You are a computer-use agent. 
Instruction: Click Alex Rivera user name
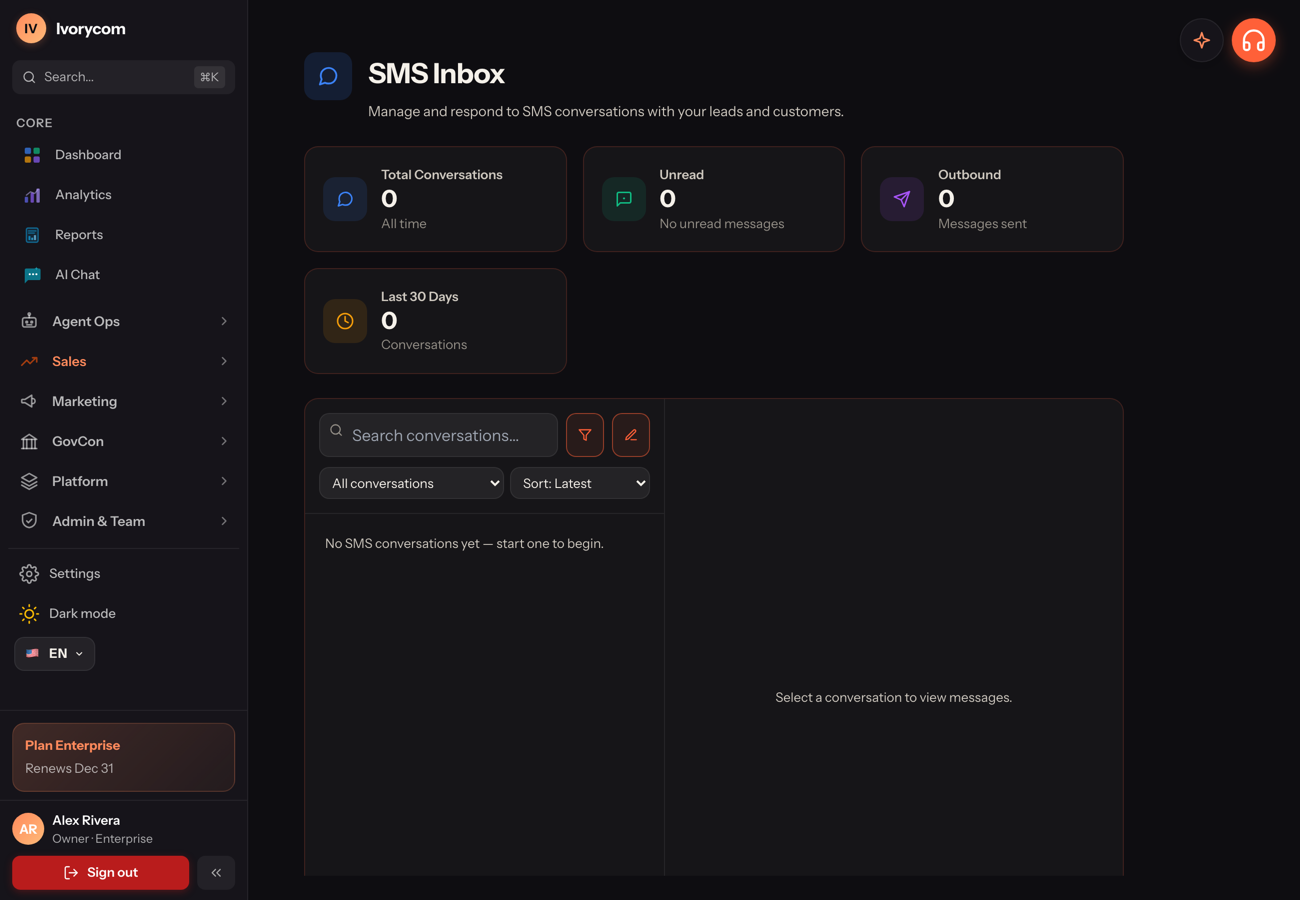(x=86, y=820)
